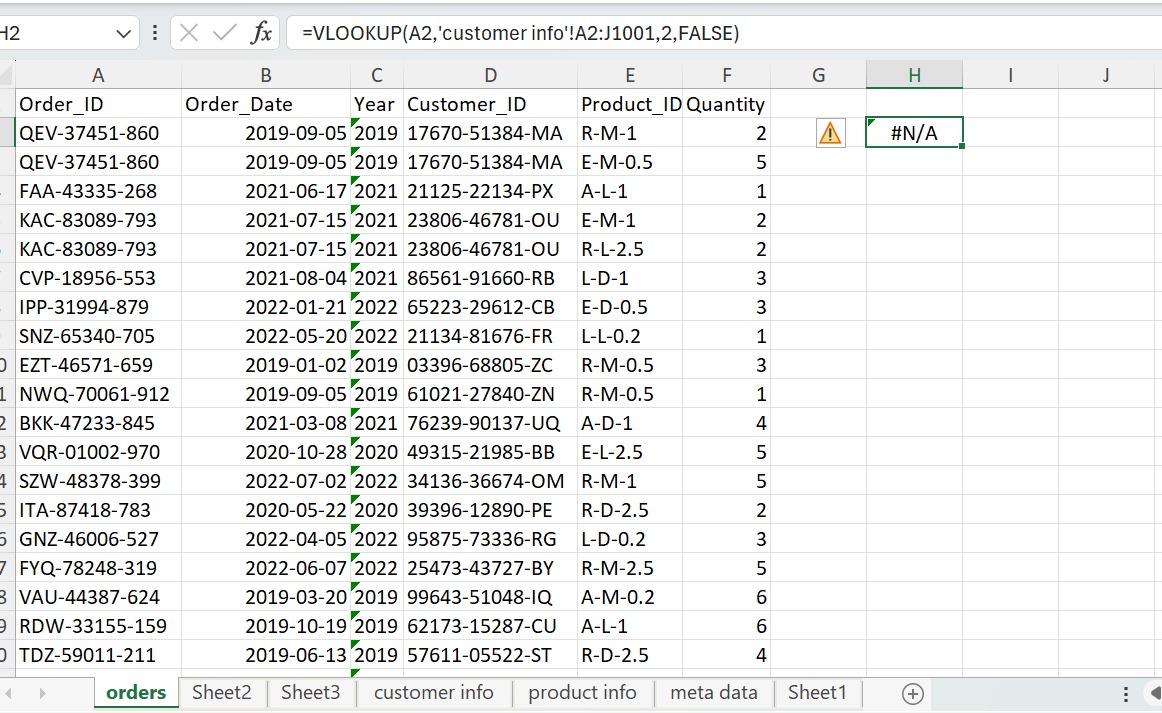Screen dimensions: 1162x713
Task: Select column F header
Action: point(726,75)
